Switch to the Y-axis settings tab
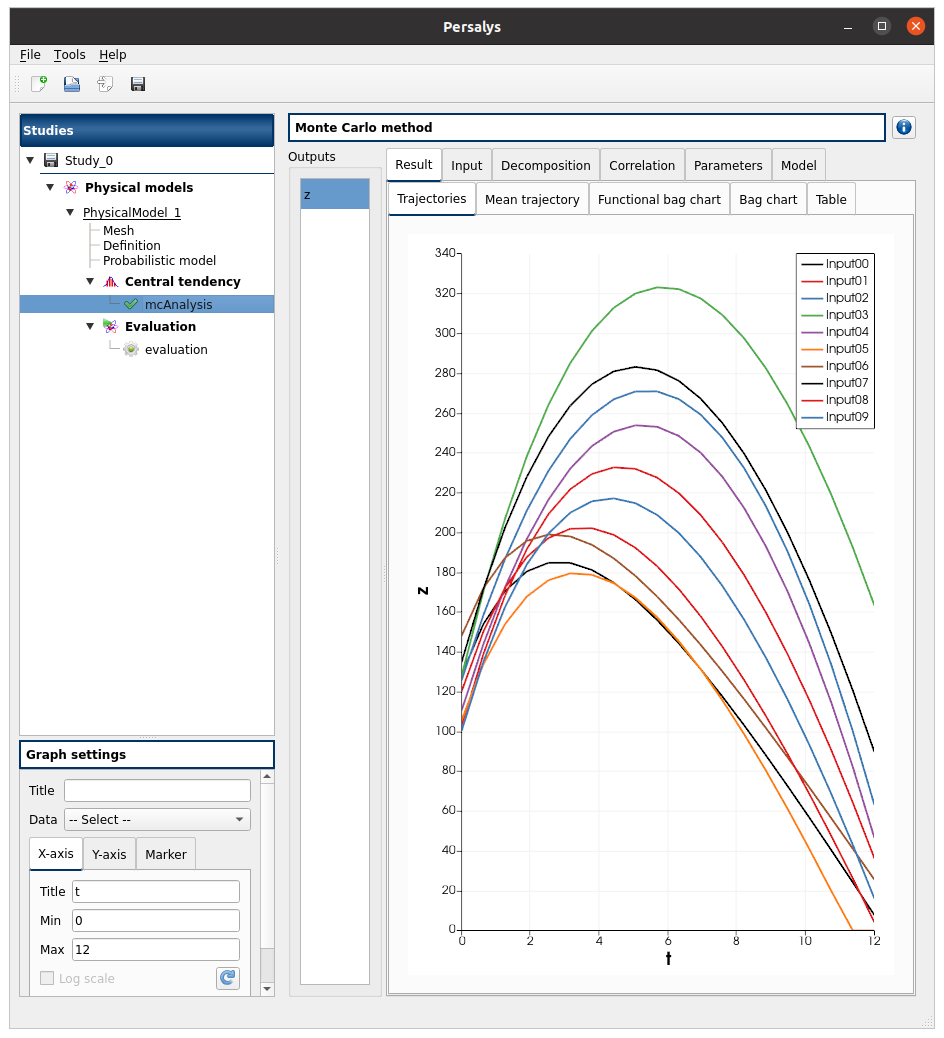Viewport: 944px width, 1038px height. coord(109,854)
